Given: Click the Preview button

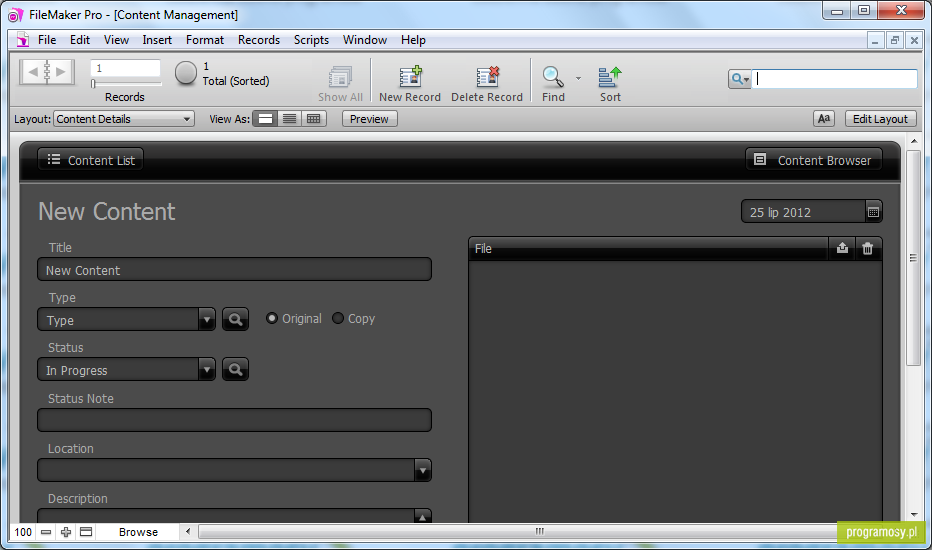Looking at the screenshot, I should [x=369, y=119].
